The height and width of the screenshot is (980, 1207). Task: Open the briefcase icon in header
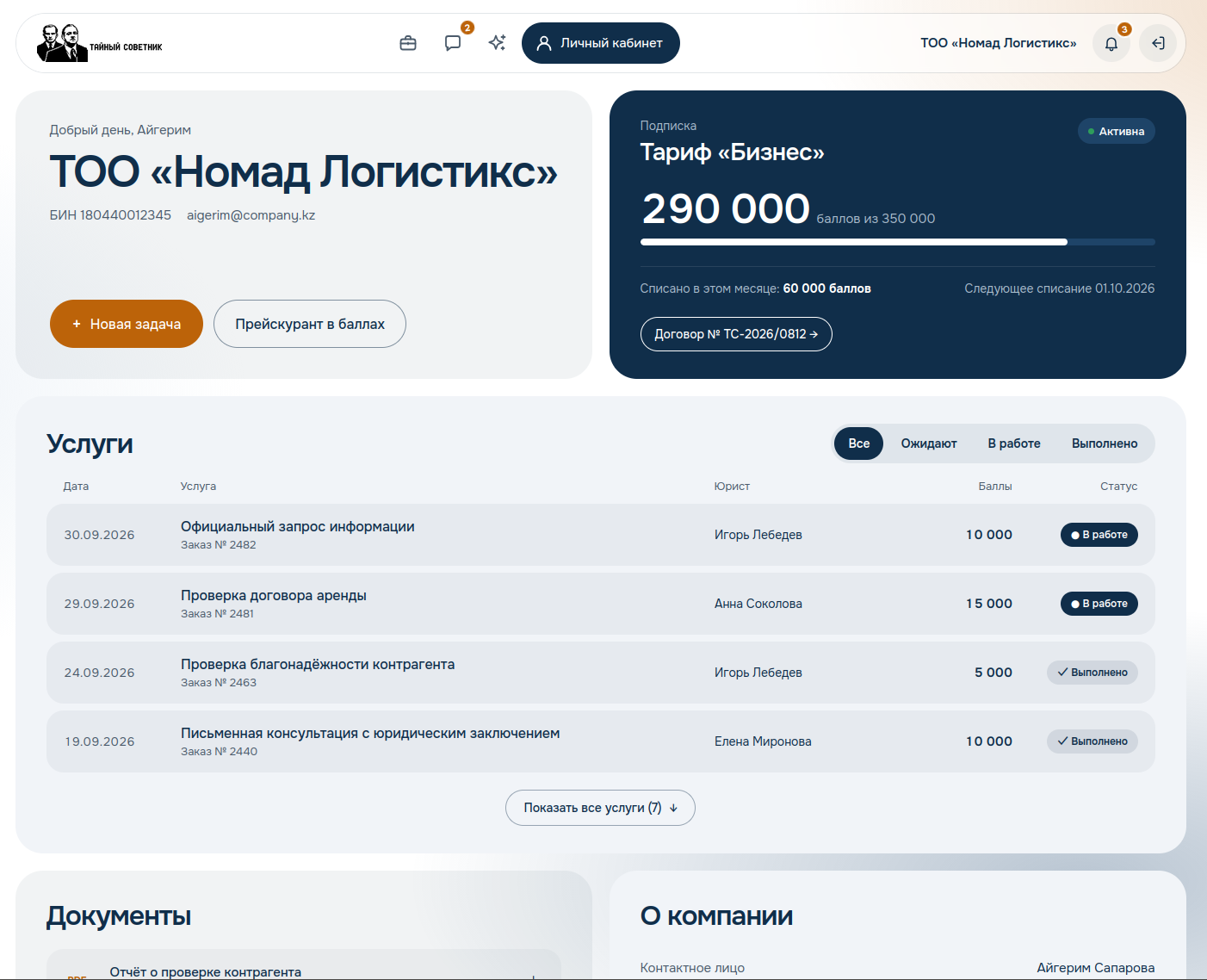click(x=408, y=43)
